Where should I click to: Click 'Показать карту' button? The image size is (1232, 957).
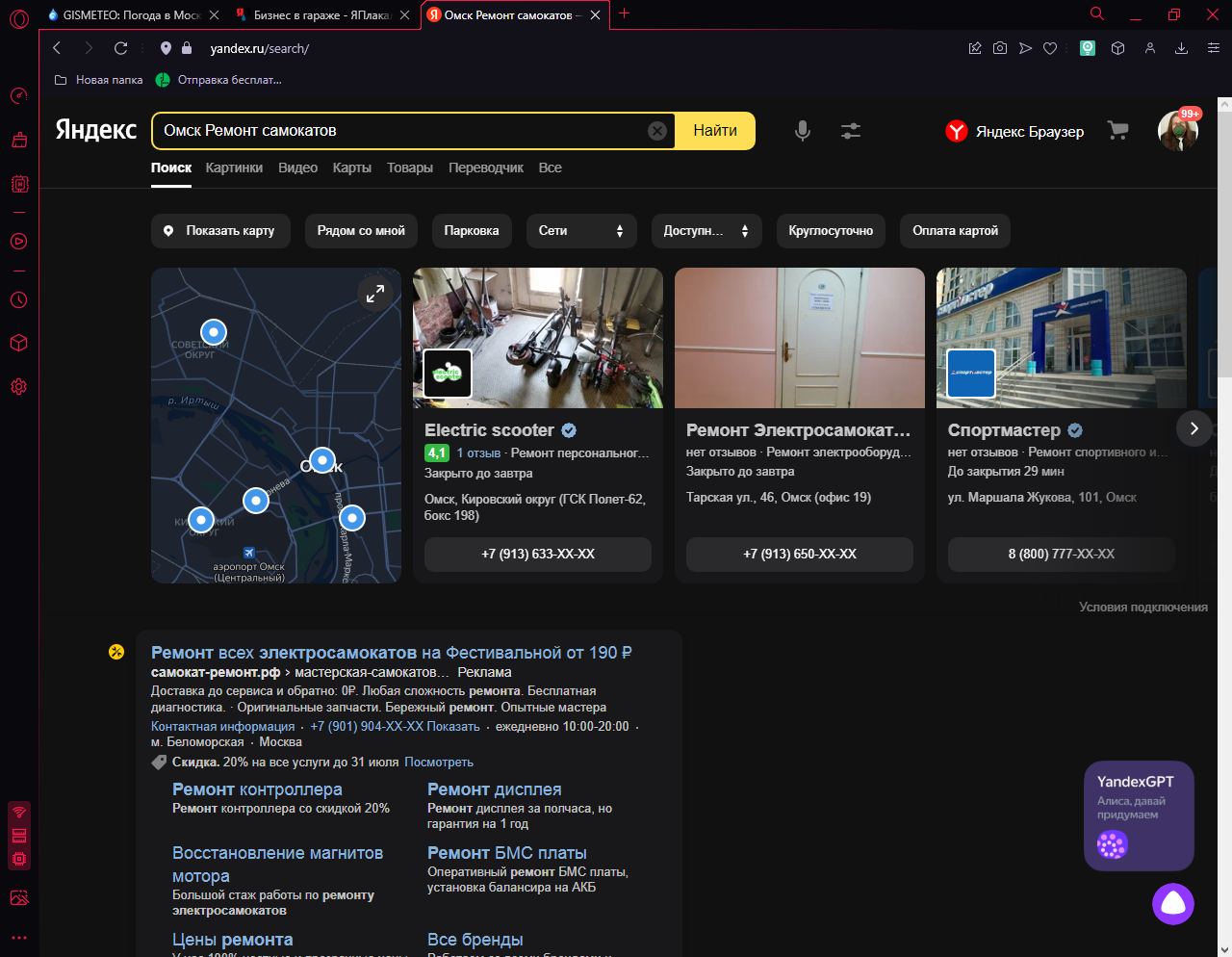point(220,231)
